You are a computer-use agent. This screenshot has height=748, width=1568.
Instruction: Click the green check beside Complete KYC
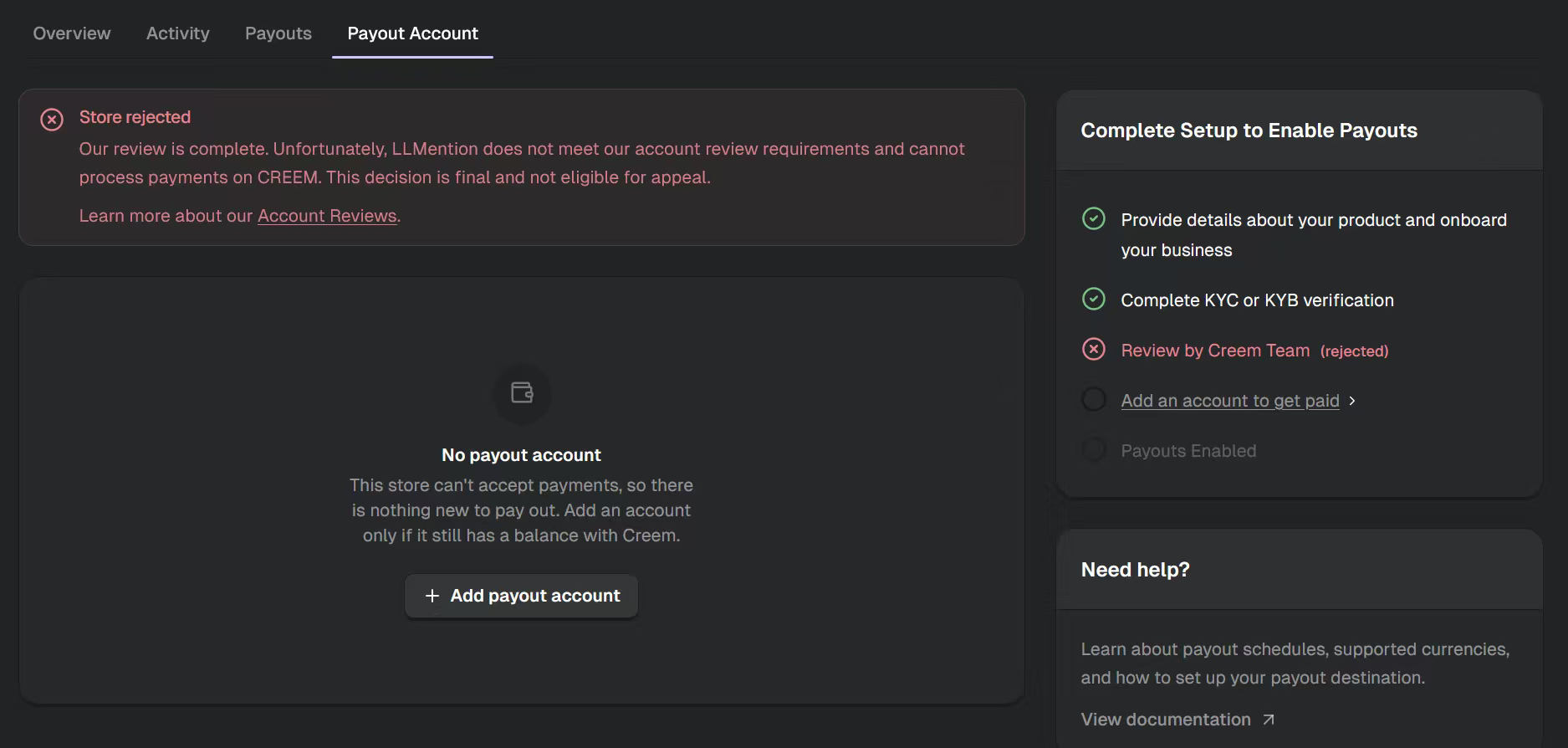1094,300
